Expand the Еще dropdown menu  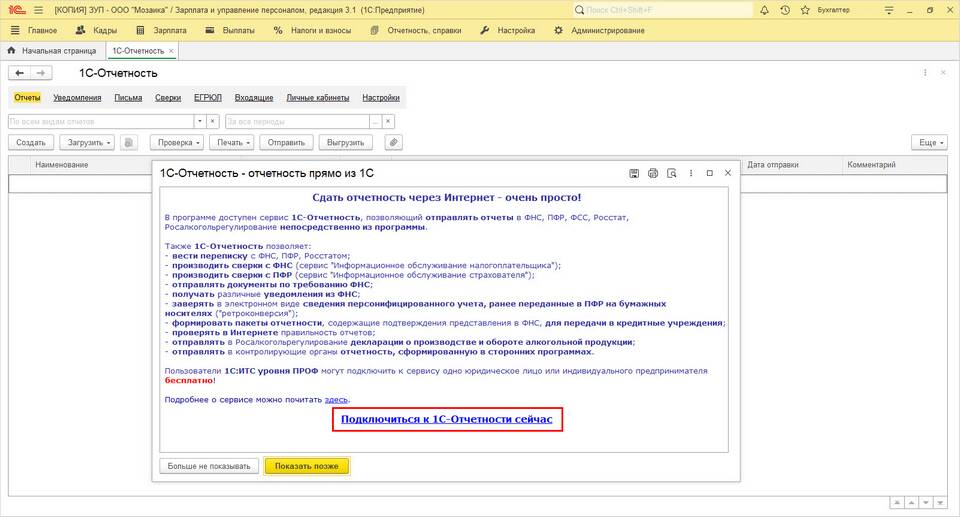pos(929,142)
